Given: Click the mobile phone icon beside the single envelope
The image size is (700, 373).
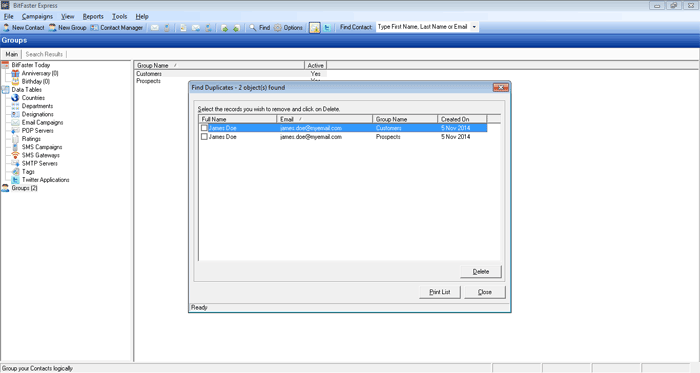Looking at the screenshot, I should tap(167, 28).
